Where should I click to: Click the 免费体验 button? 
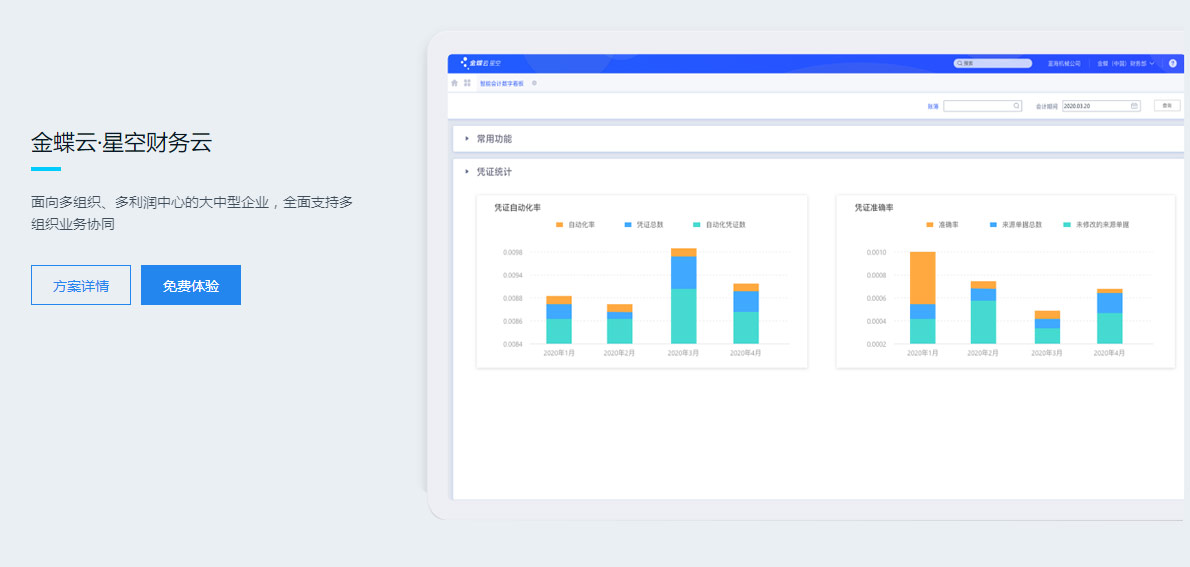pyautogui.click(x=191, y=285)
